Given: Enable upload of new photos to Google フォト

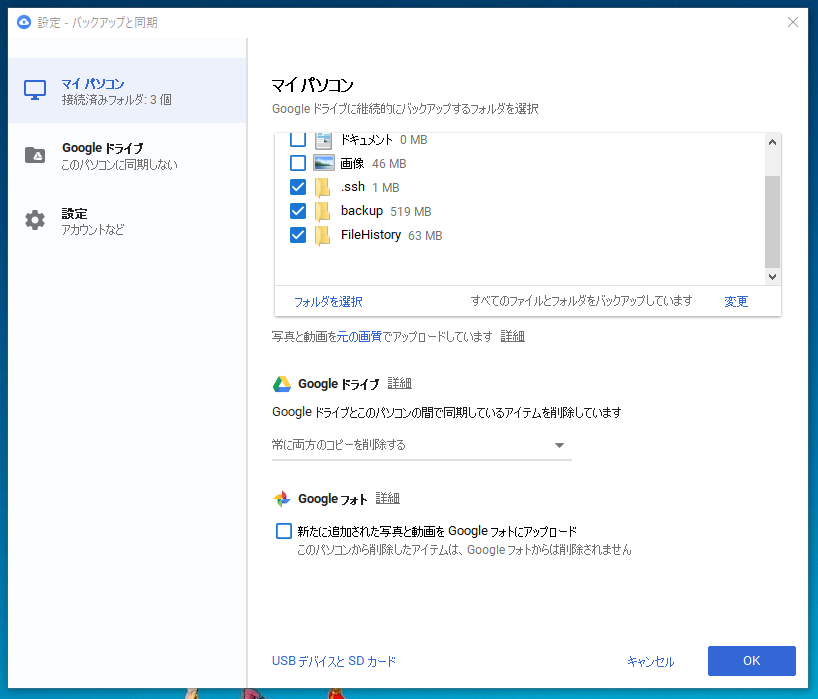Looking at the screenshot, I should 284,531.
